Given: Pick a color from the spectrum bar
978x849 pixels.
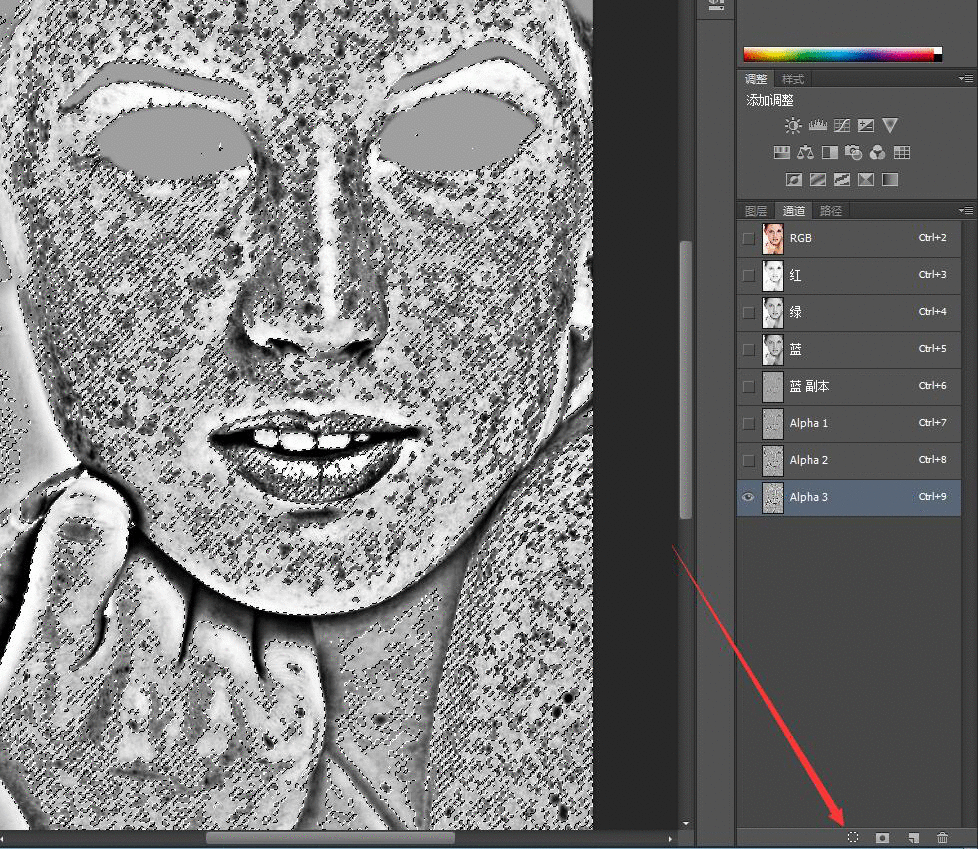Looking at the screenshot, I should click(x=840, y=54).
